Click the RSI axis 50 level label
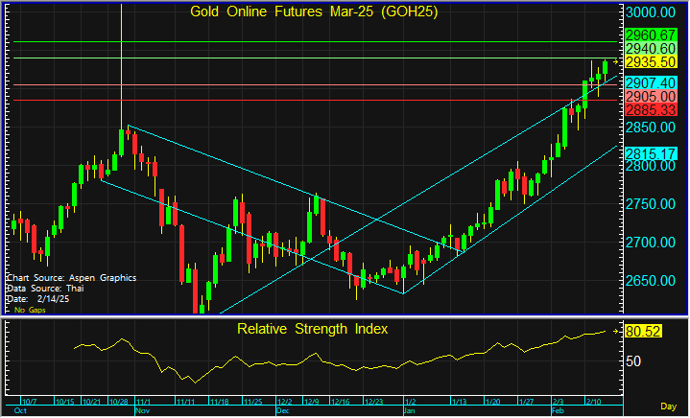 (x=635, y=360)
